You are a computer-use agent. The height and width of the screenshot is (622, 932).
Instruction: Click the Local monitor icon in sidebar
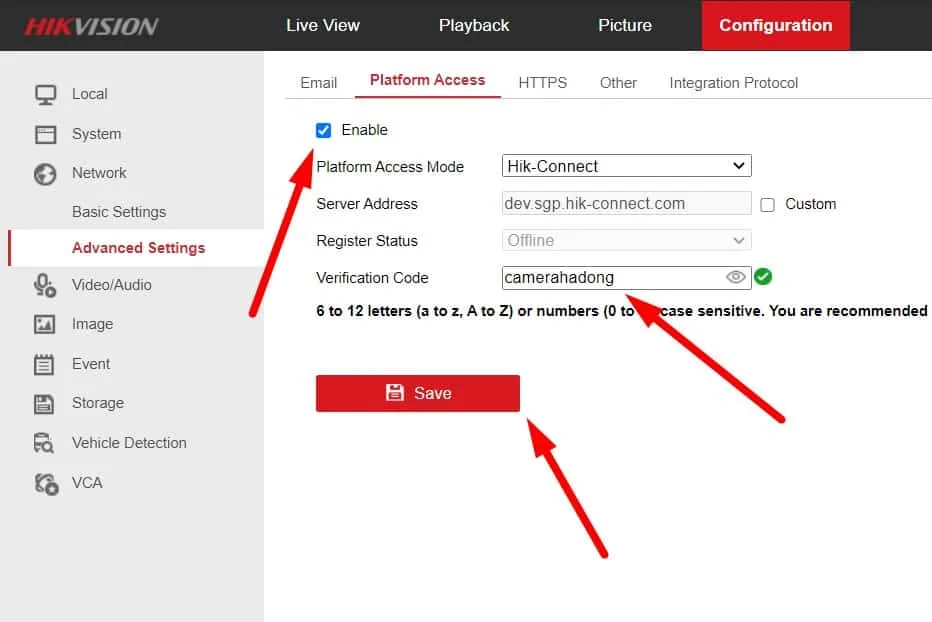[x=45, y=95]
